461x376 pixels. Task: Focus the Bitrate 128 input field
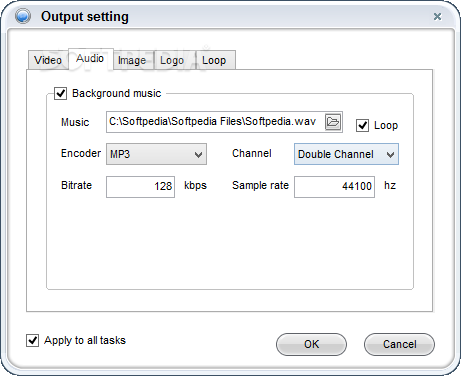coord(141,187)
